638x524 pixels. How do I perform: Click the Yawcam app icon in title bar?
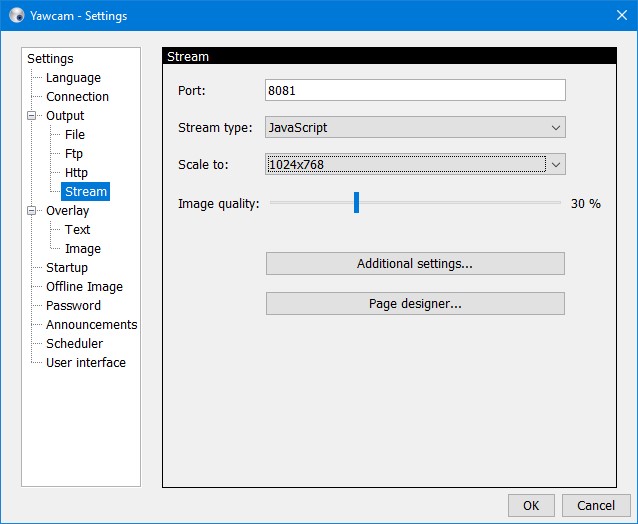click(x=17, y=15)
